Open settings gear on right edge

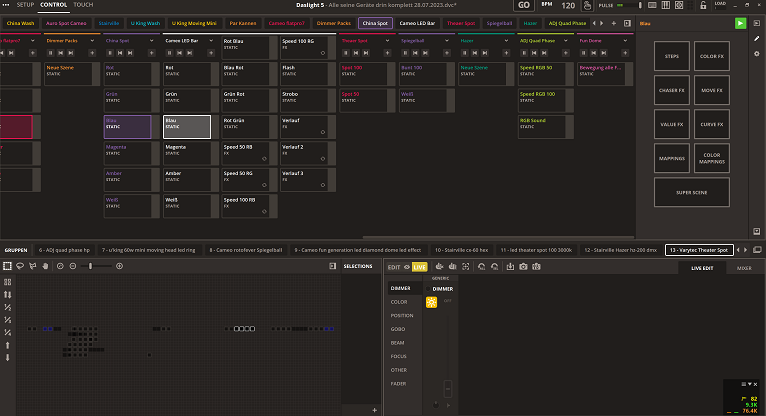757,54
